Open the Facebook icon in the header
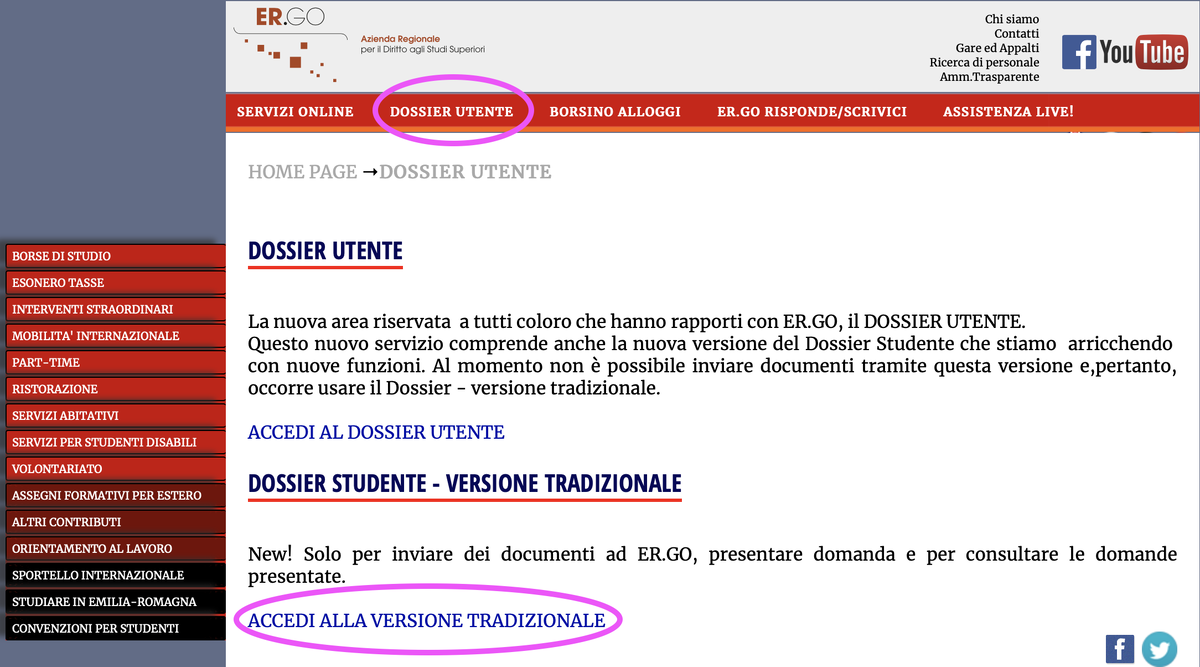Image resolution: width=1200 pixels, height=667 pixels. (x=1079, y=52)
